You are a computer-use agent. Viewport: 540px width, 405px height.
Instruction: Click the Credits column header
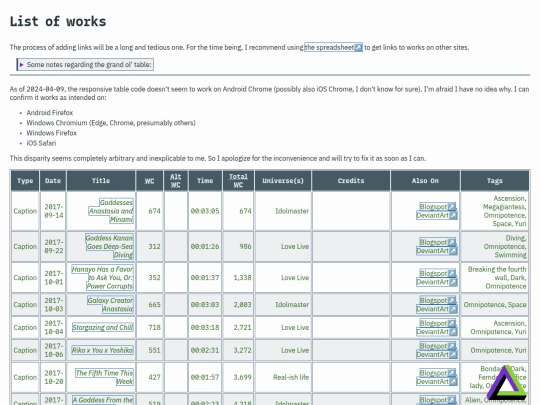coord(351,180)
